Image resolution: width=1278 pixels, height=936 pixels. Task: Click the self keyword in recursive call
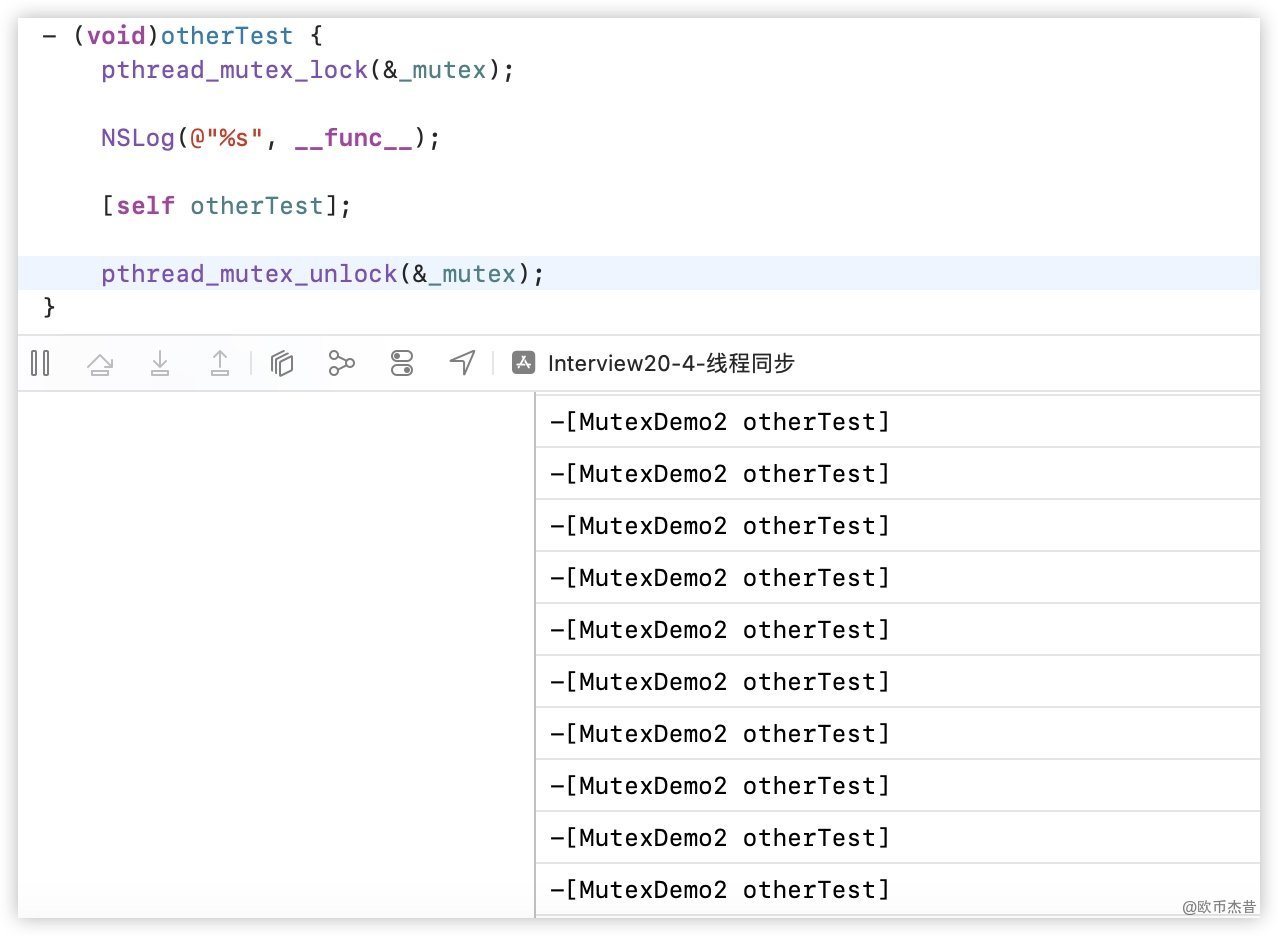[145, 206]
